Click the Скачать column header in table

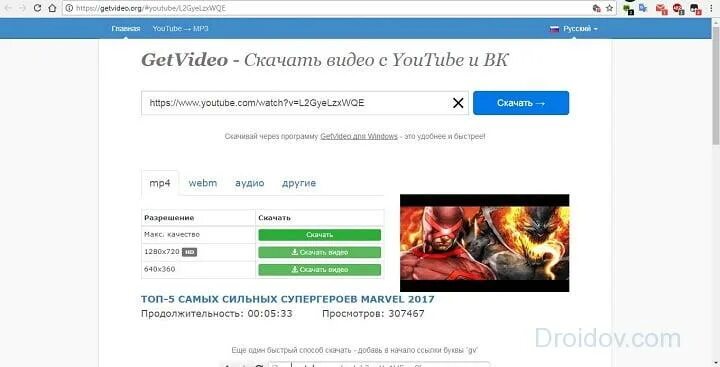click(x=275, y=218)
